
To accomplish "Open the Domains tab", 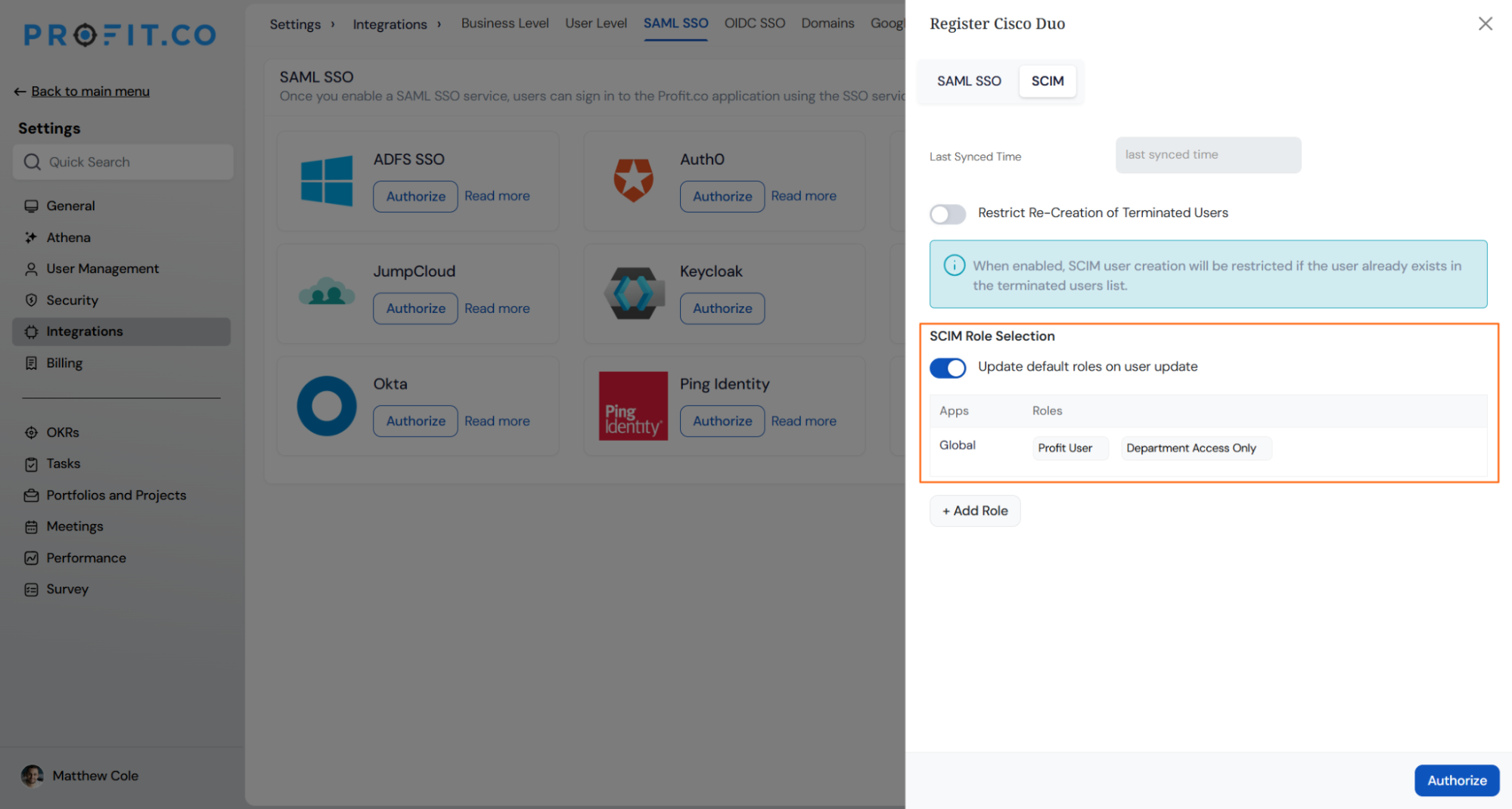I will coord(827,23).
